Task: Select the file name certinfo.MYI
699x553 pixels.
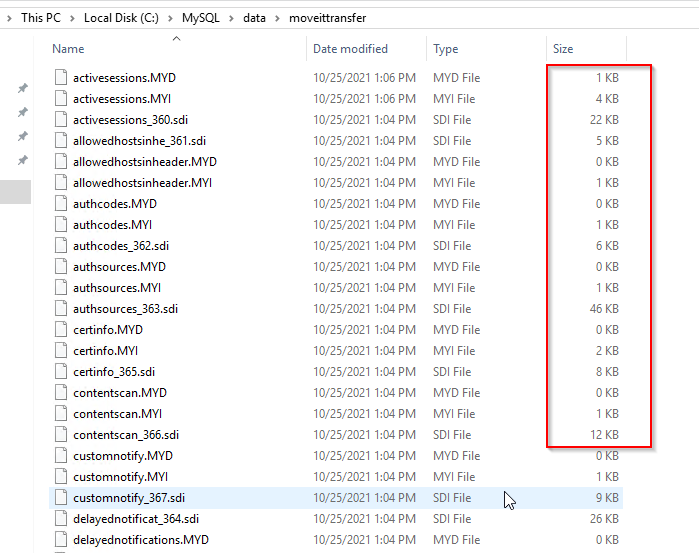Action: 105,351
